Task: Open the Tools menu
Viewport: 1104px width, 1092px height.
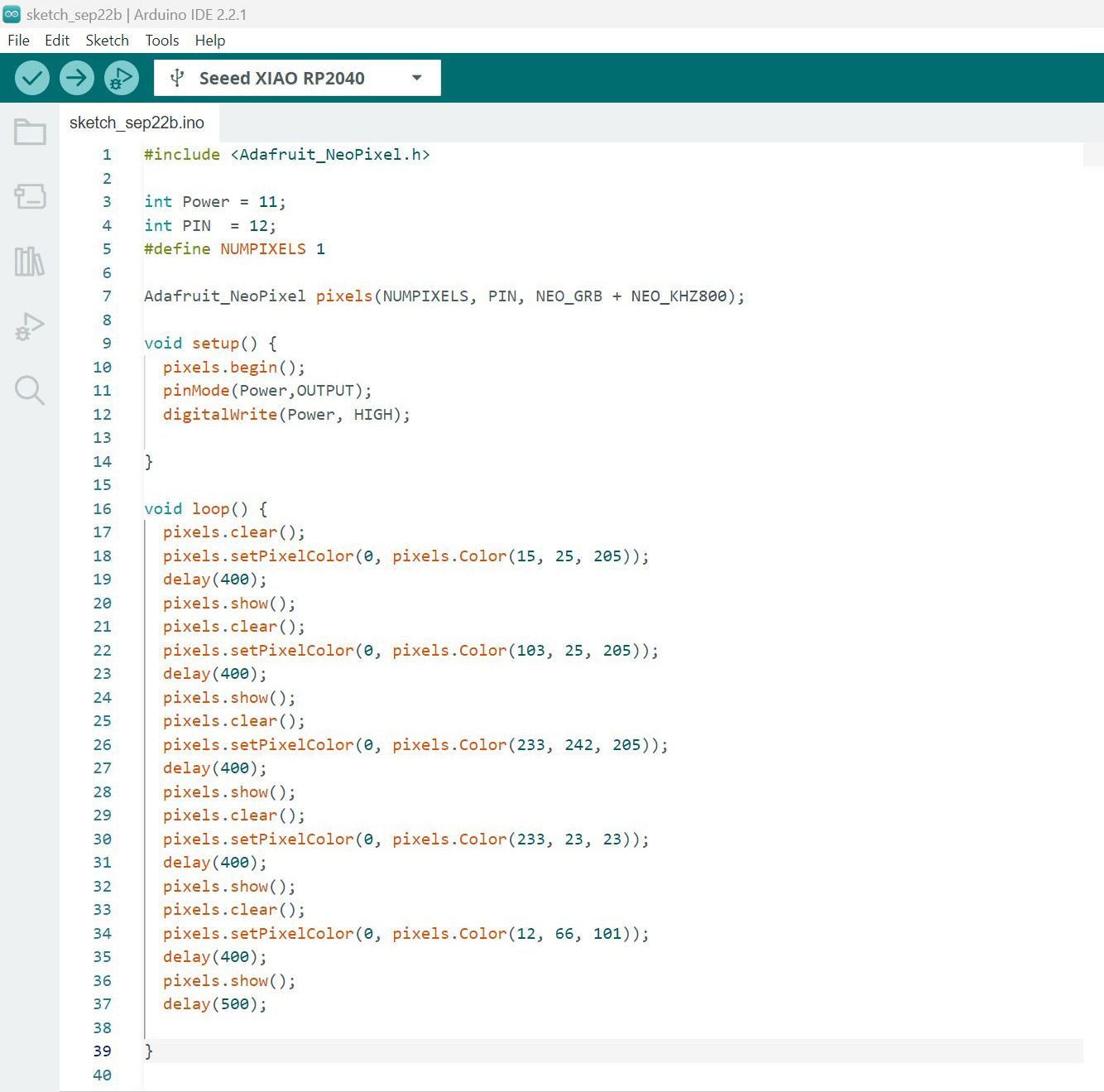Action: click(162, 41)
